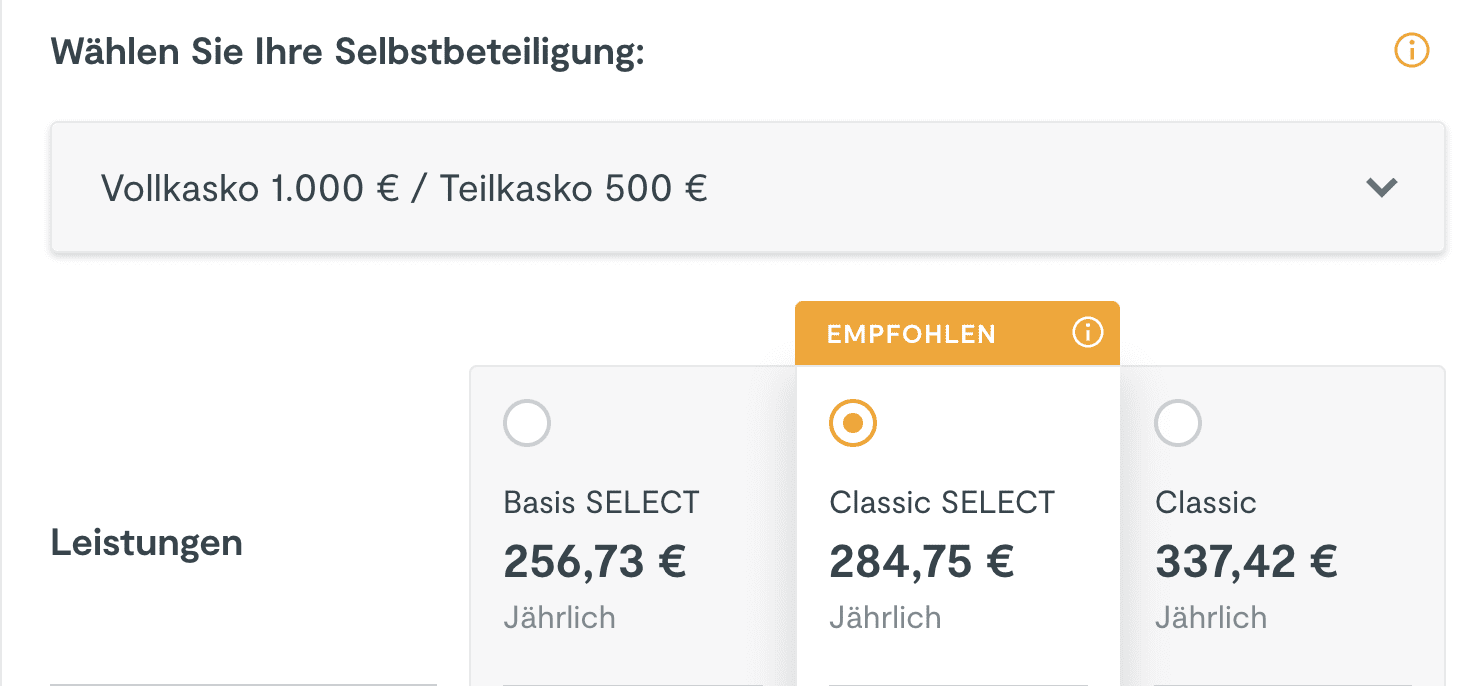Click the 337,42 € price
Screen dimensions: 1484x686
point(1246,561)
